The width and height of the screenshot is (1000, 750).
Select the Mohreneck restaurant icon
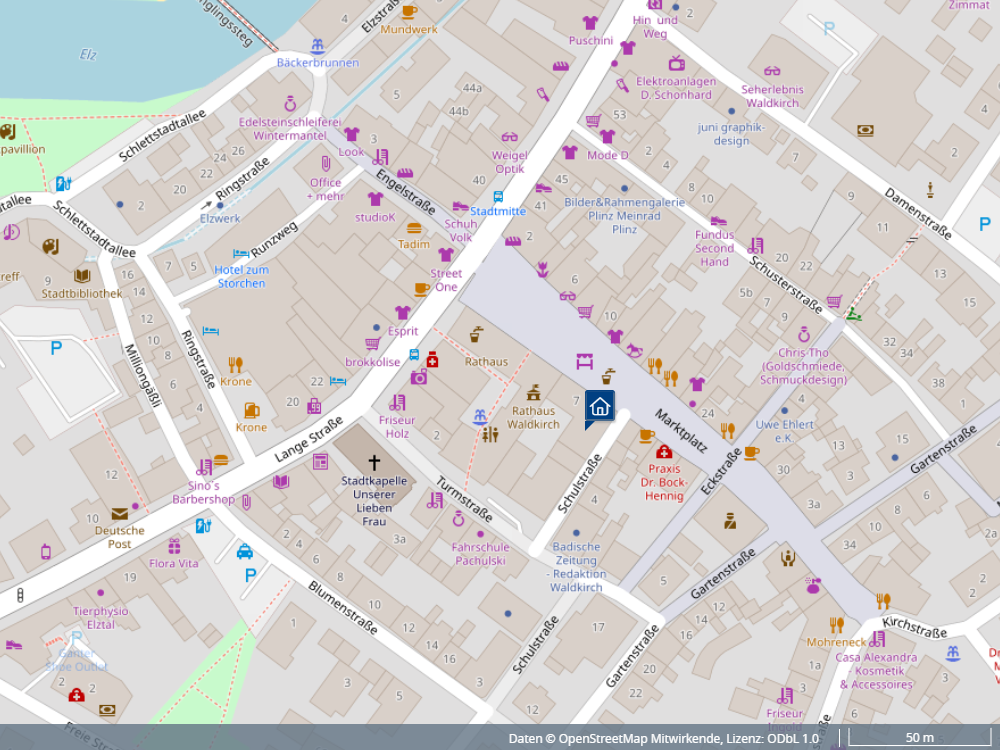click(x=836, y=625)
